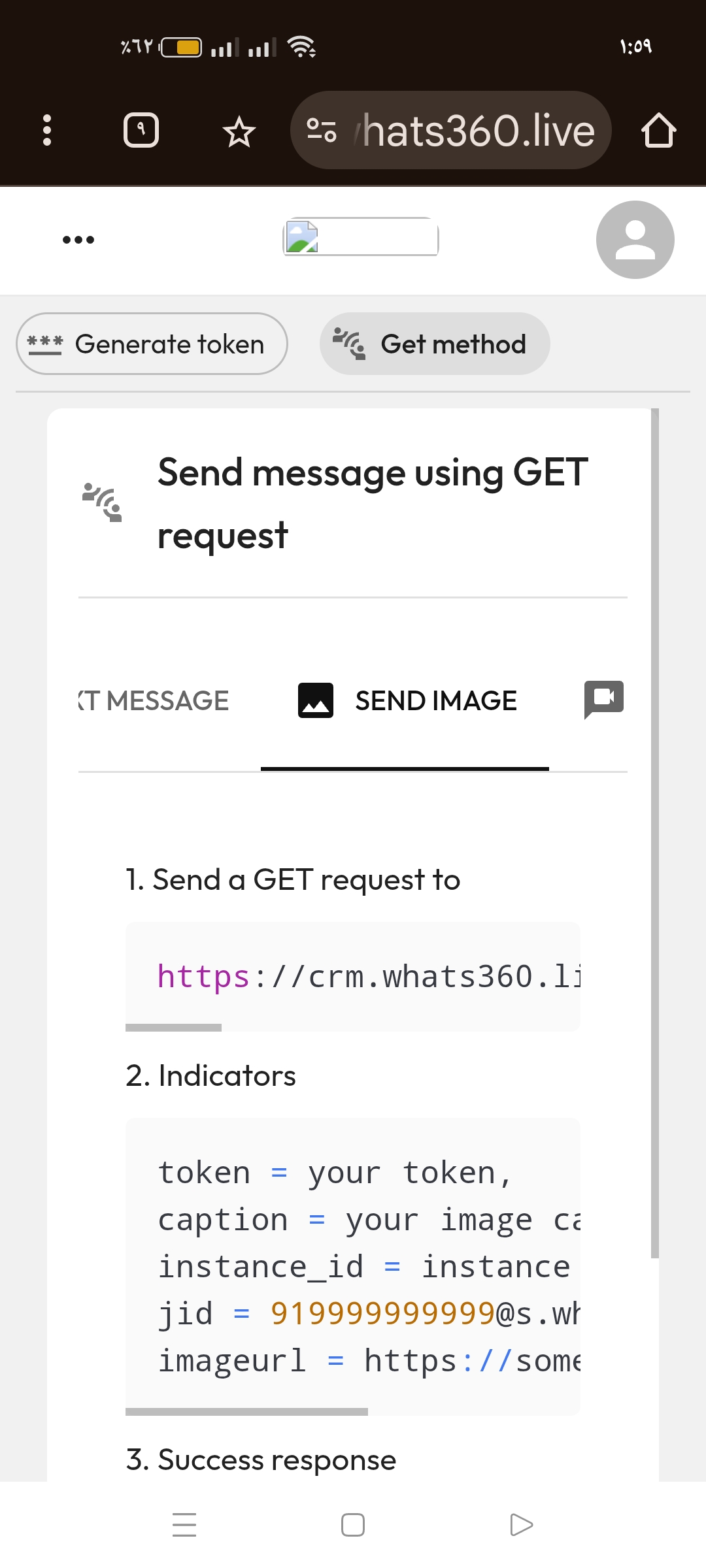Tap the broken logo image in header

pos(360,237)
